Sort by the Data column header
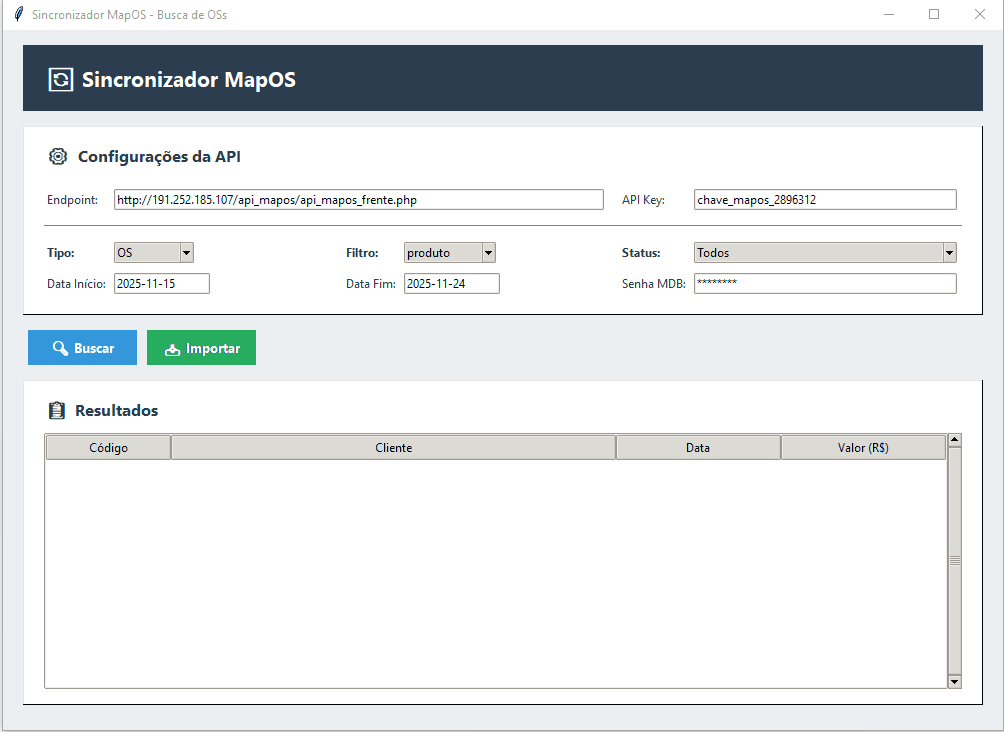Image resolution: width=1004 pixels, height=732 pixels. [x=698, y=448]
